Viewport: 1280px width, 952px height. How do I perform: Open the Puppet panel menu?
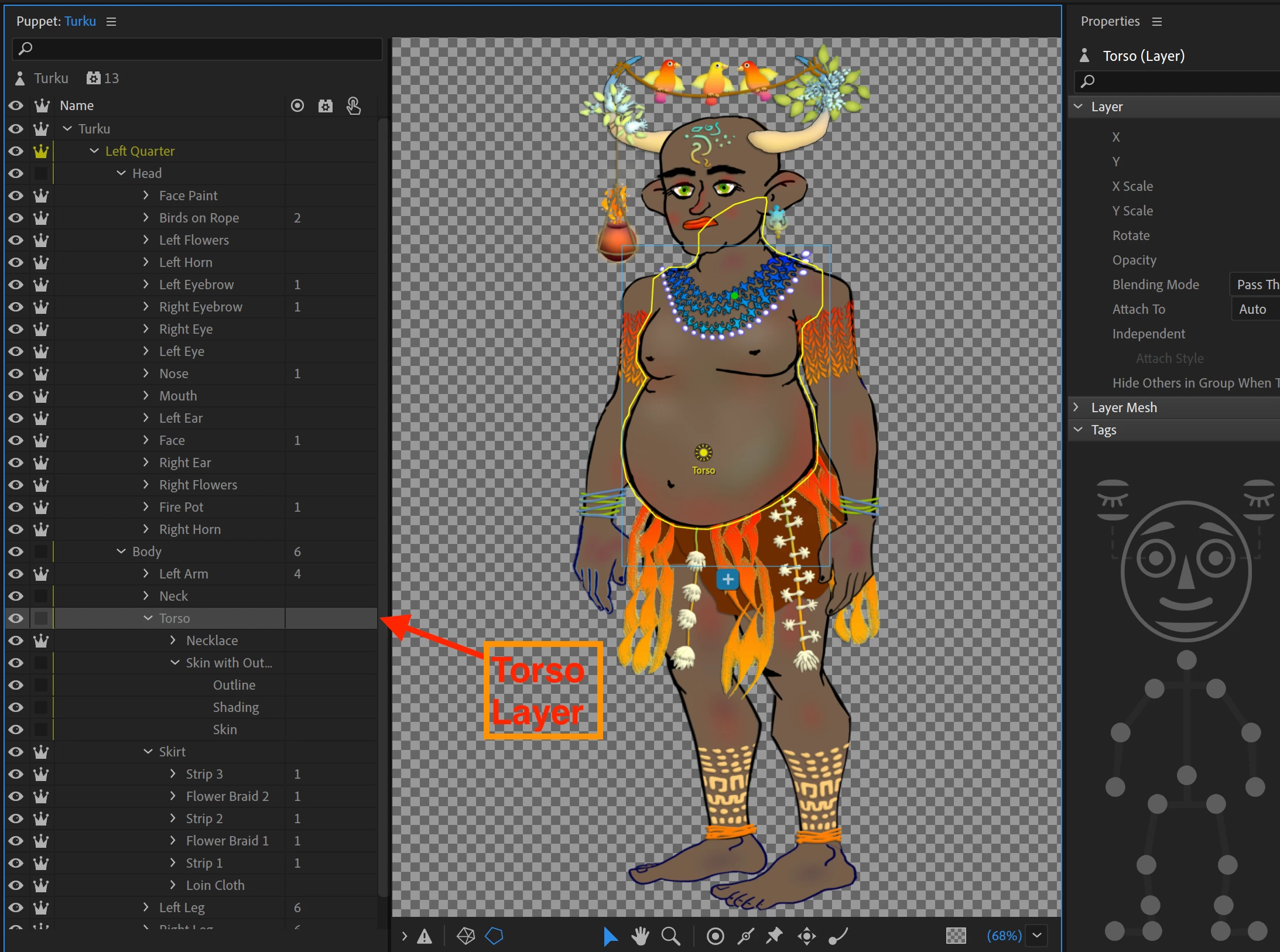click(111, 22)
